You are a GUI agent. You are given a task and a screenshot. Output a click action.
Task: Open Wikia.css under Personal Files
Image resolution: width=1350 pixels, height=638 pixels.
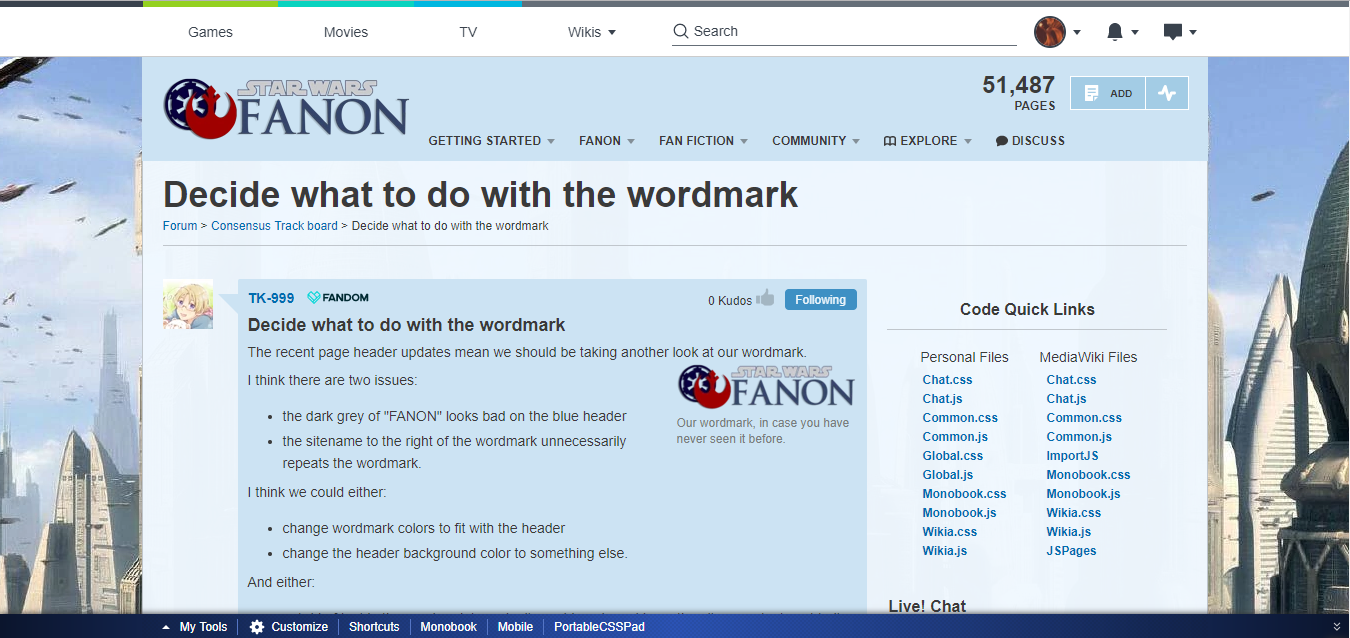(950, 532)
